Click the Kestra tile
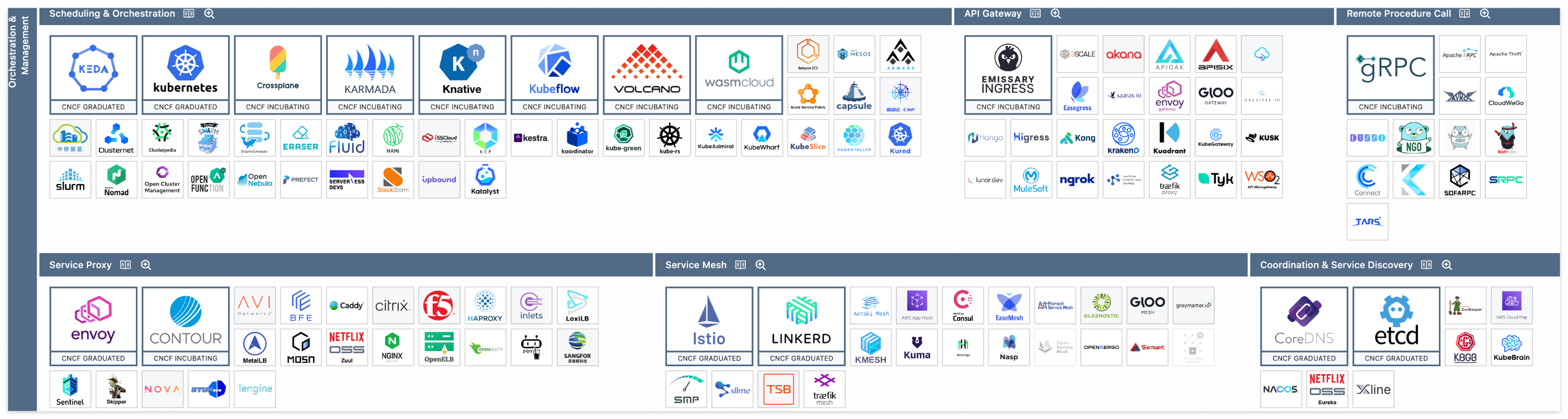The width and height of the screenshot is (1568, 419). (x=532, y=138)
